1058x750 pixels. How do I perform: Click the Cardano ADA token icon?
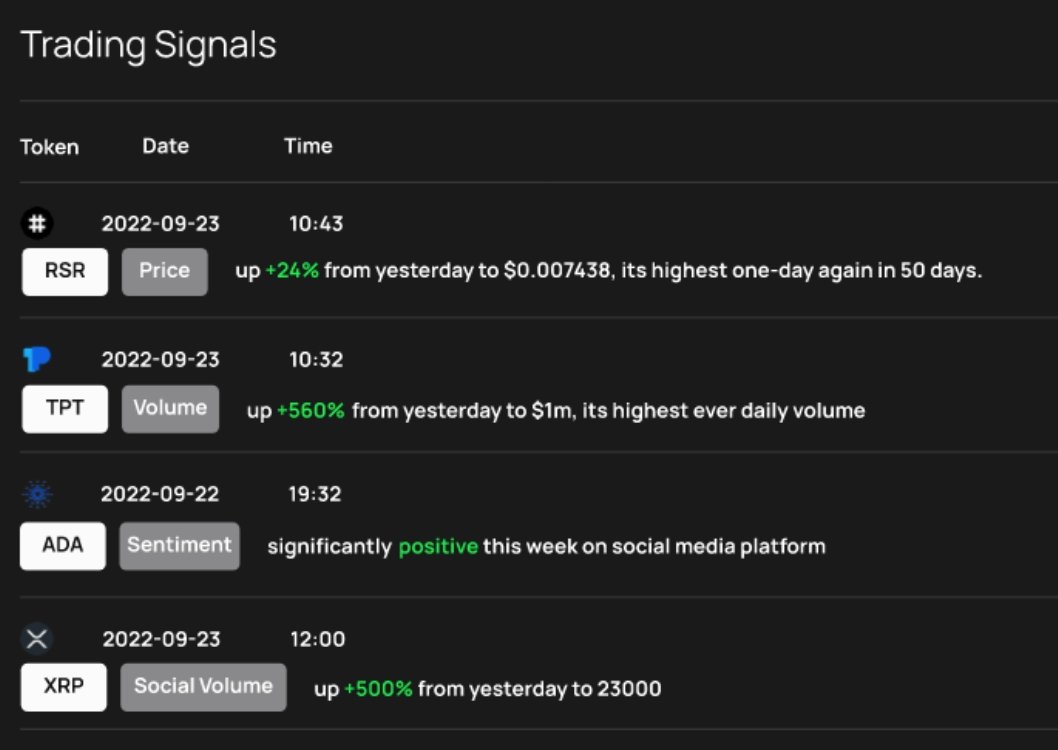[x=37, y=494]
